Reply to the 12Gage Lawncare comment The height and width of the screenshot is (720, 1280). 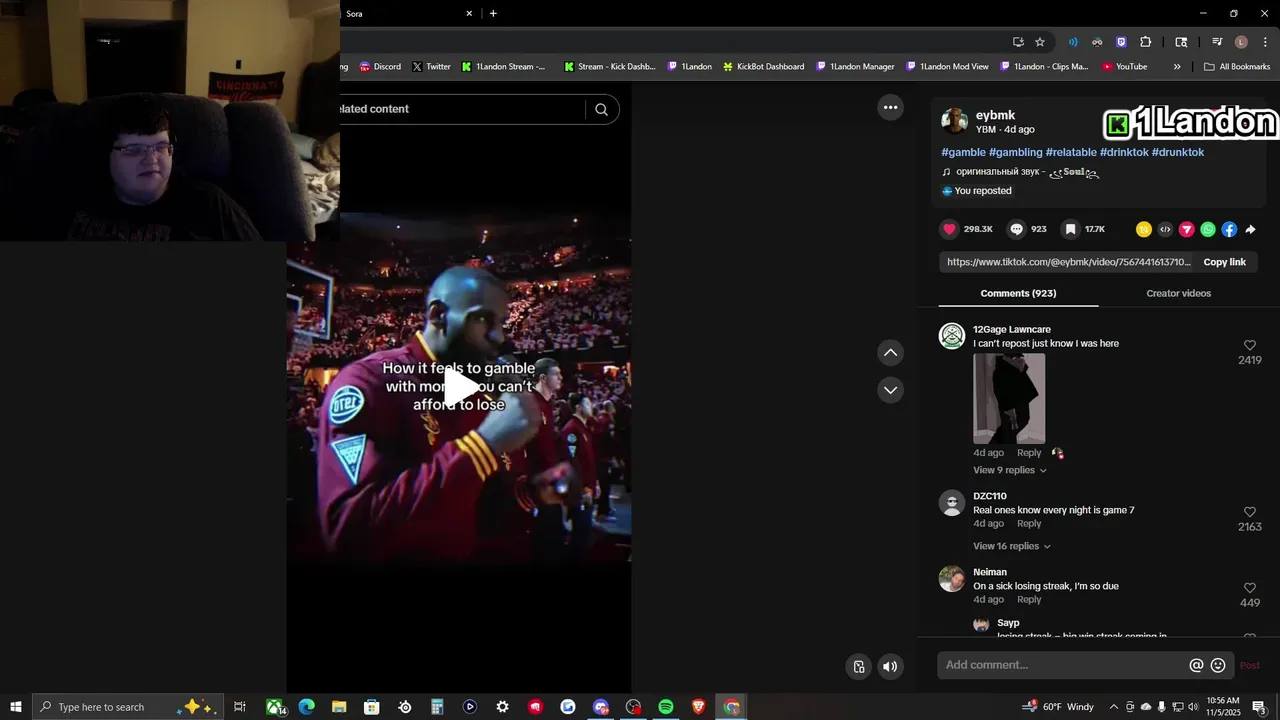click(x=1029, y=453)
